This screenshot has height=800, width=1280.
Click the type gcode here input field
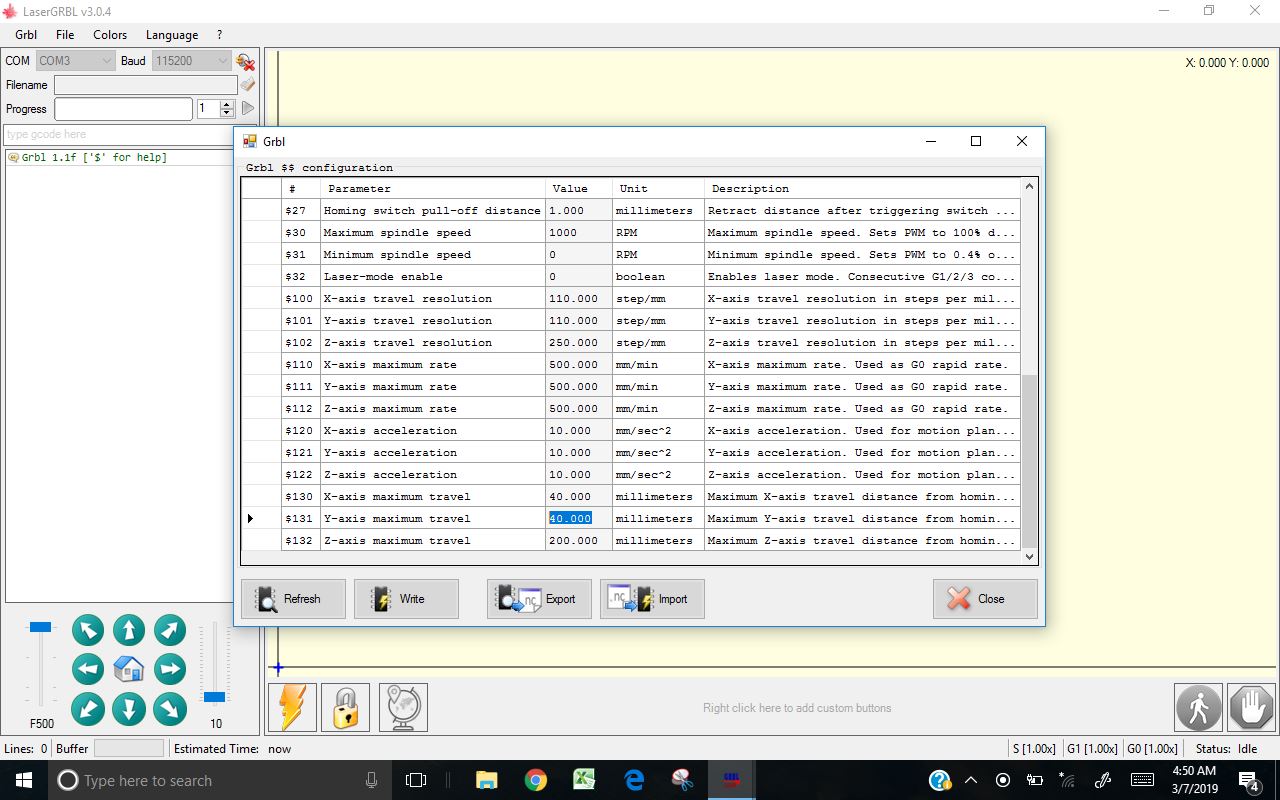131,134
